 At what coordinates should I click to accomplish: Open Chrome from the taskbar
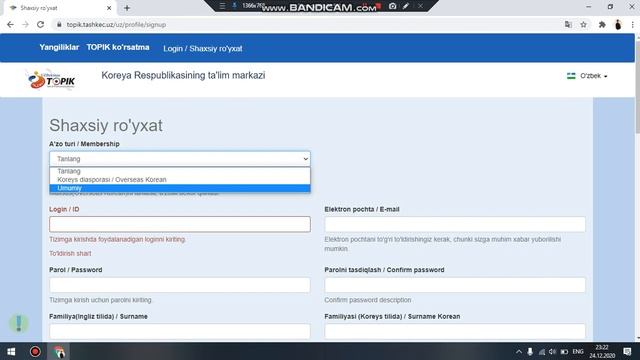click(x=59, y=351)
